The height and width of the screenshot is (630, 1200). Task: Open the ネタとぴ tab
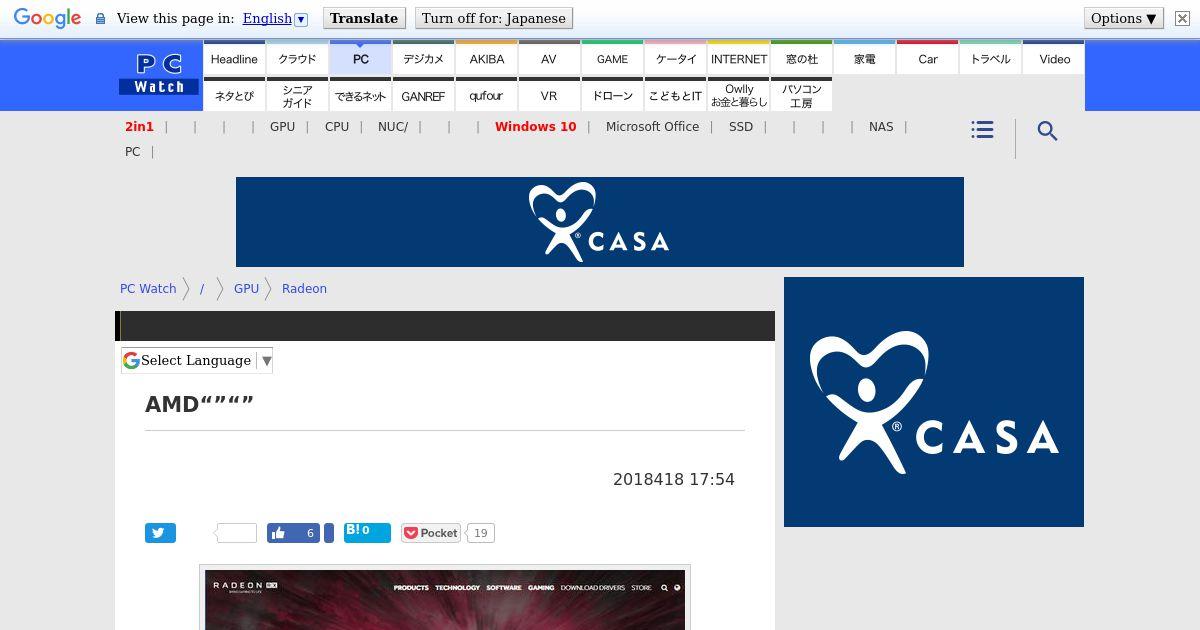pyautogui.click(x=234, y=96)
